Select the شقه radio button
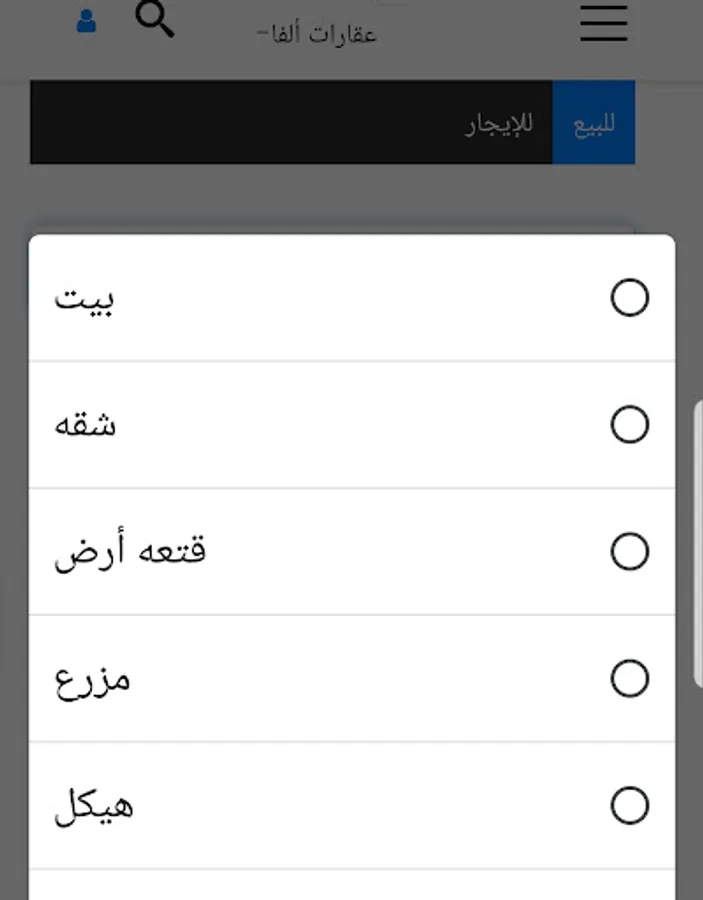 [630, 425]
